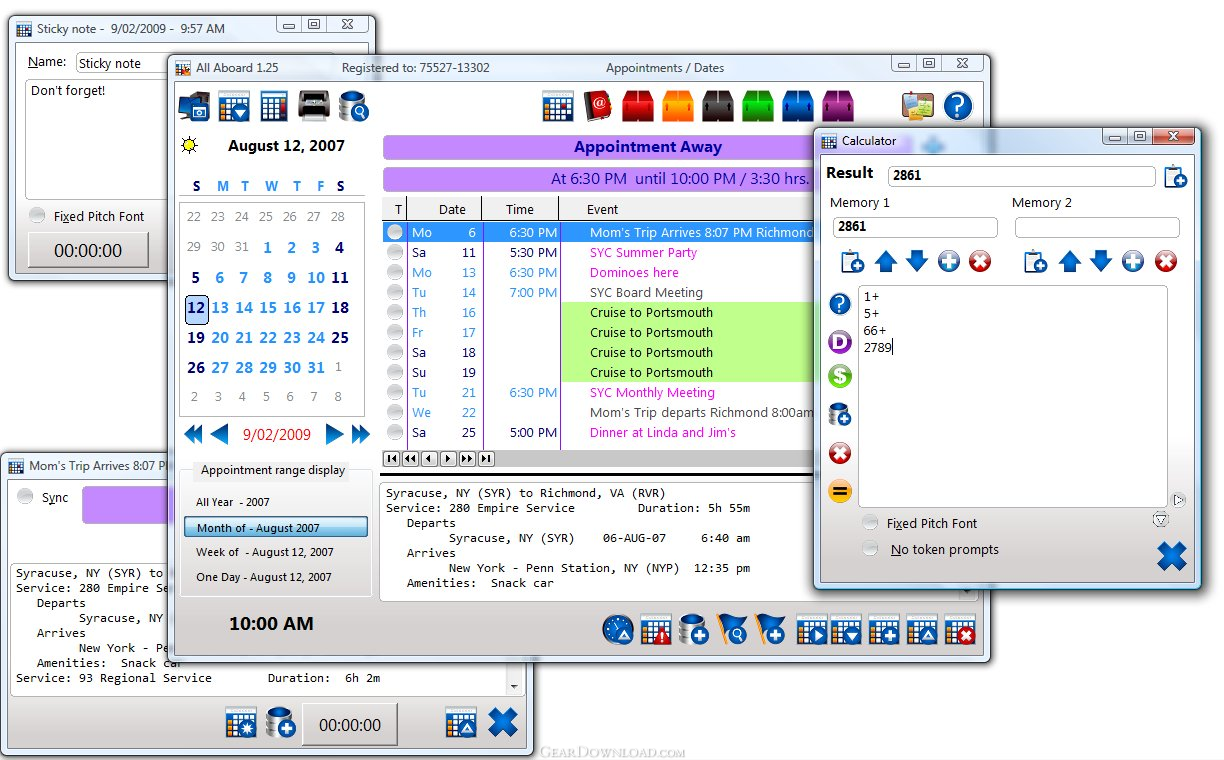Click the right triangle expander beside calculator pad
Image resolution: width=1224 pixels, height=760 pixels.
1179,500
